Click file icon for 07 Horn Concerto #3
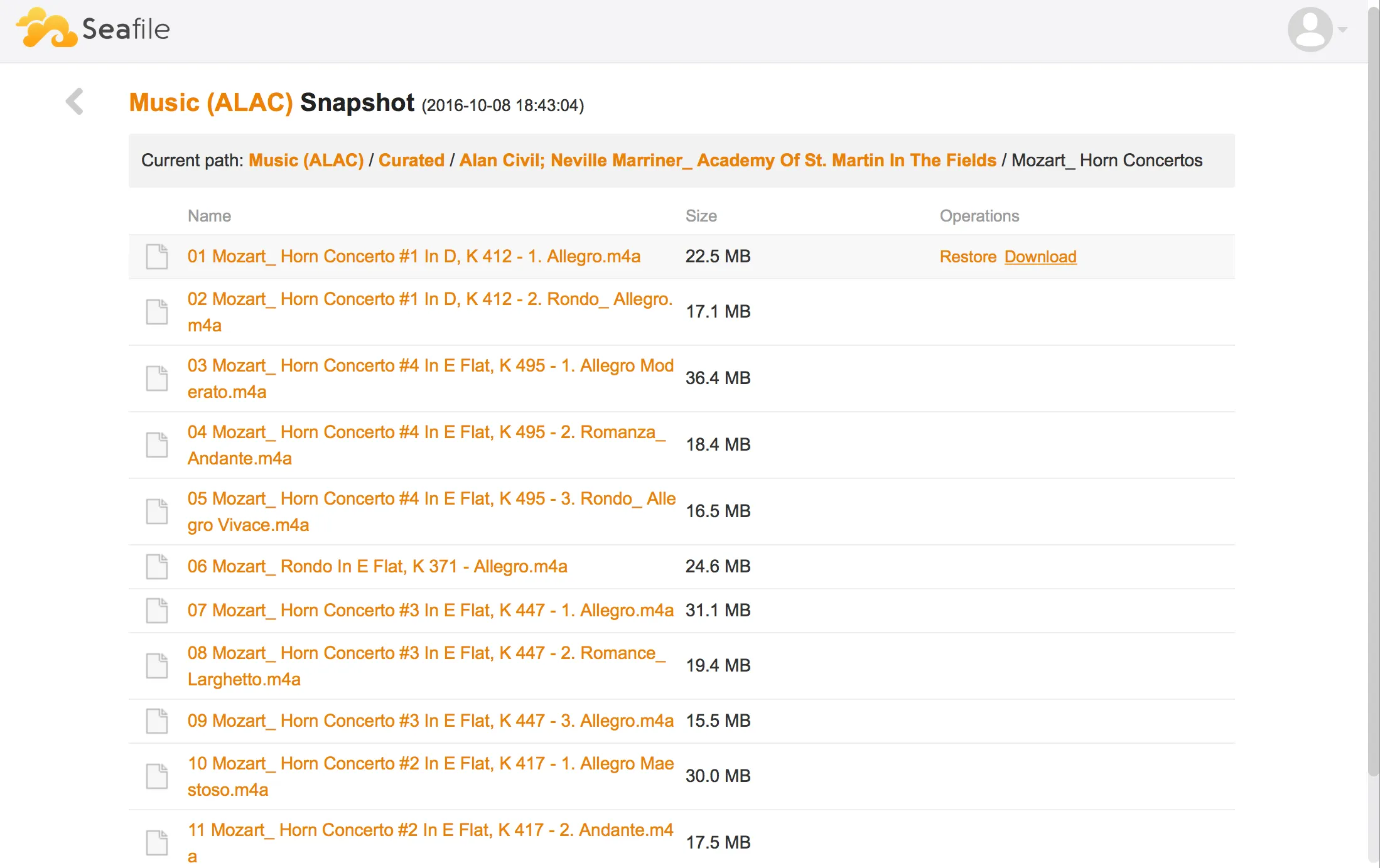The height and width of the screenshot is (868, 1380). pos(156,610)
